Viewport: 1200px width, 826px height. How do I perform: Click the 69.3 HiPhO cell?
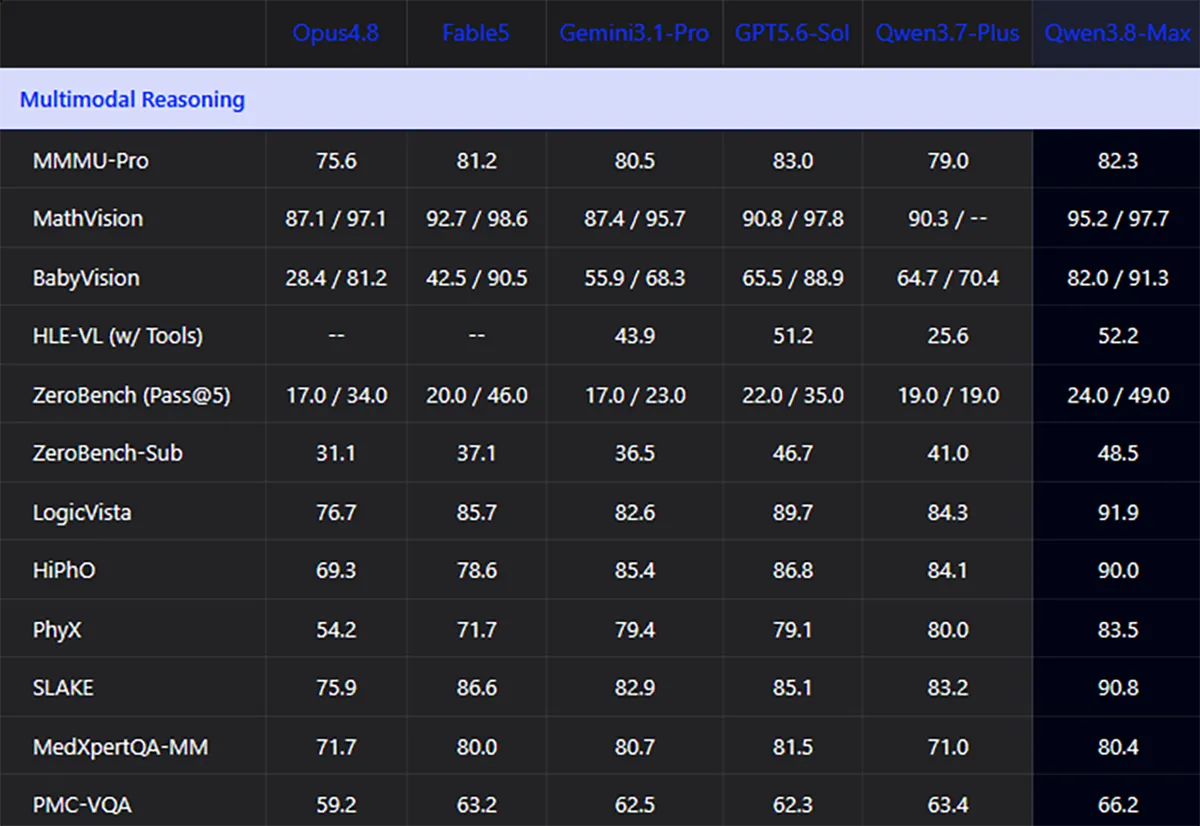336,570
